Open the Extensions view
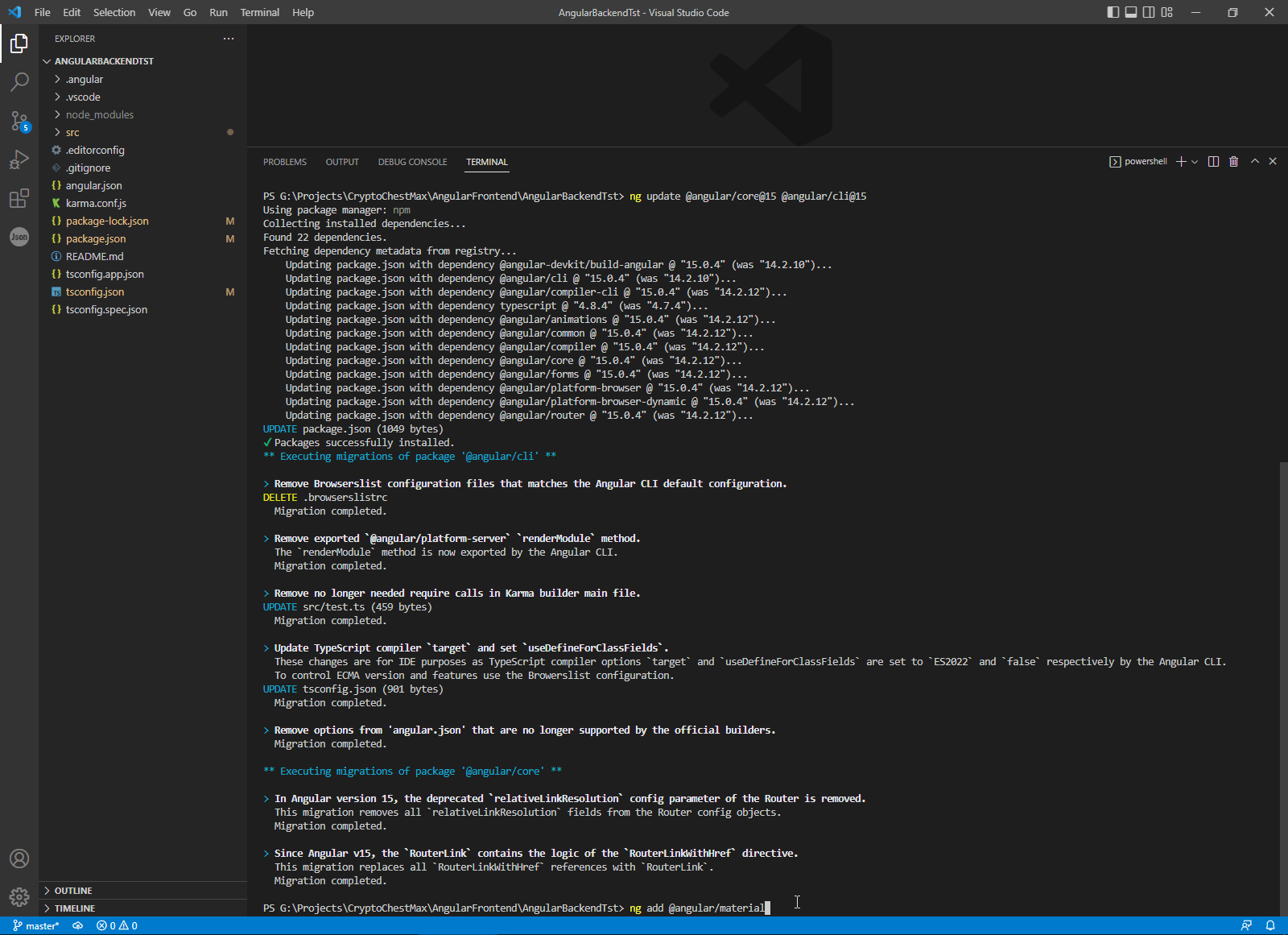This screenshot has width=1288, height=935. pos(19,198)
